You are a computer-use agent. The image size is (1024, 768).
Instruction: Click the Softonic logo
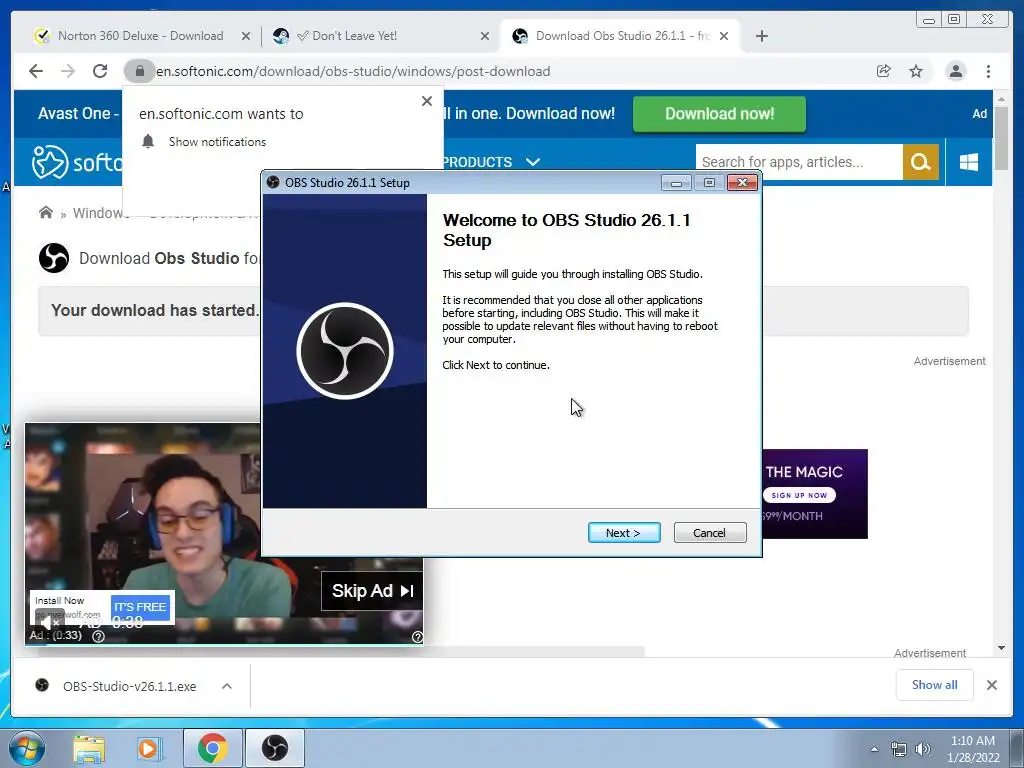tap(77, 161)
